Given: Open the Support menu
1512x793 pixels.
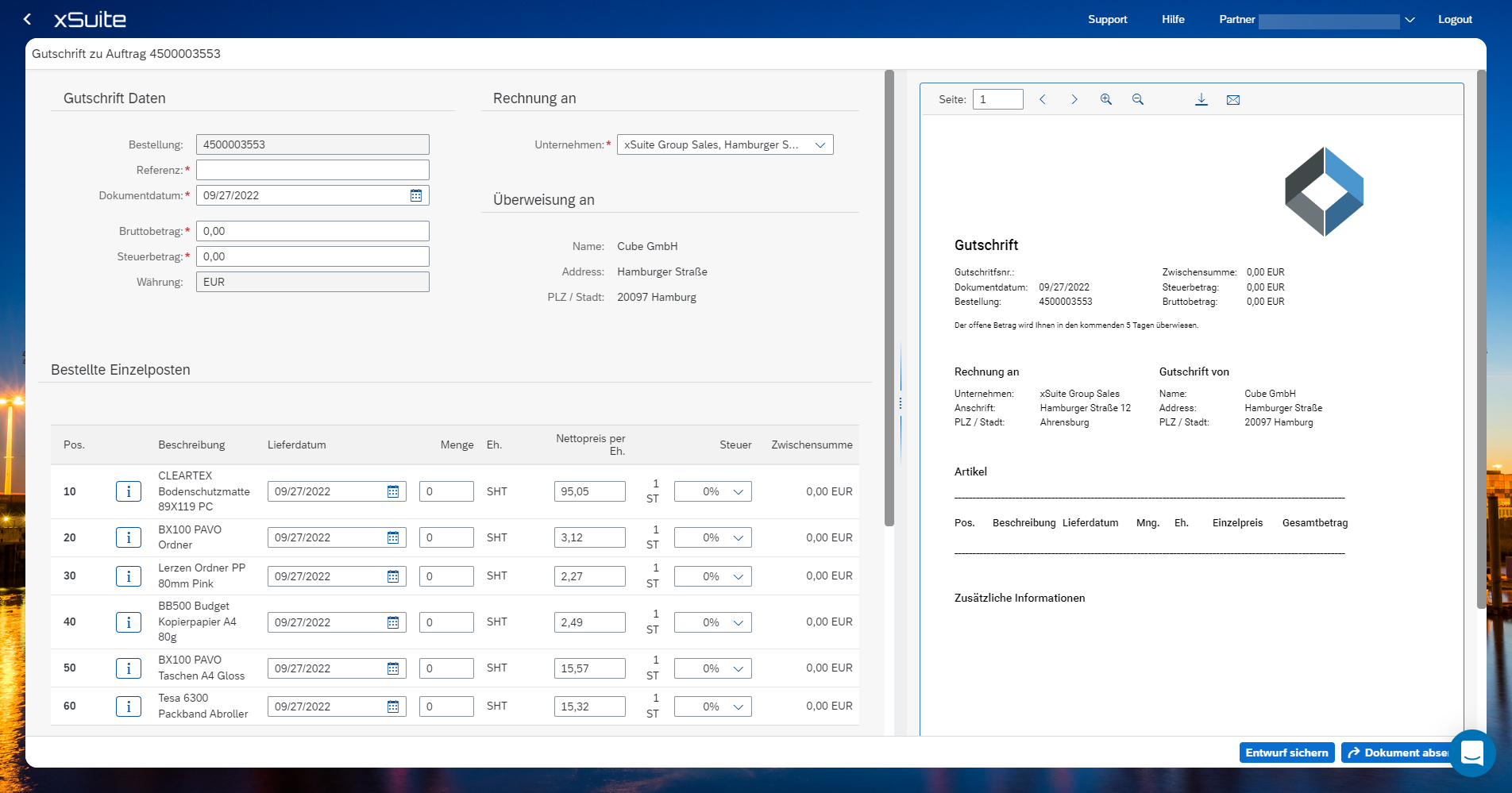Looking at the screenshot, I should 1107,19.
